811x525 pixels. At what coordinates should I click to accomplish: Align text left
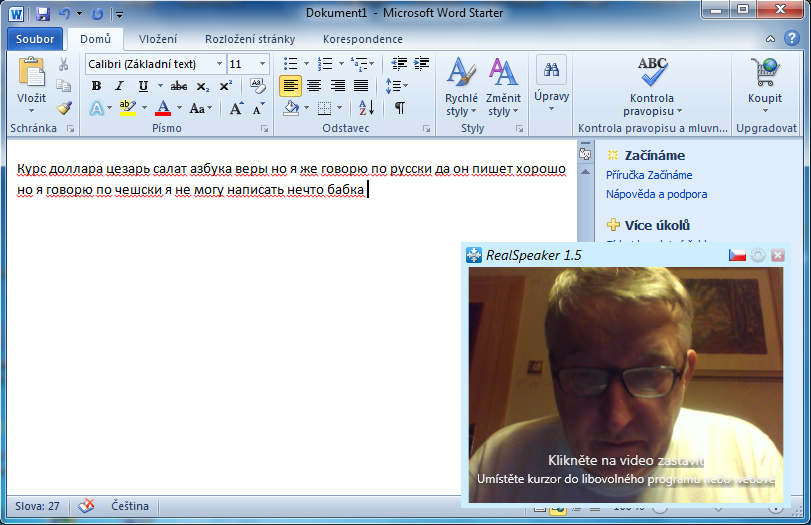coord(290,86)
